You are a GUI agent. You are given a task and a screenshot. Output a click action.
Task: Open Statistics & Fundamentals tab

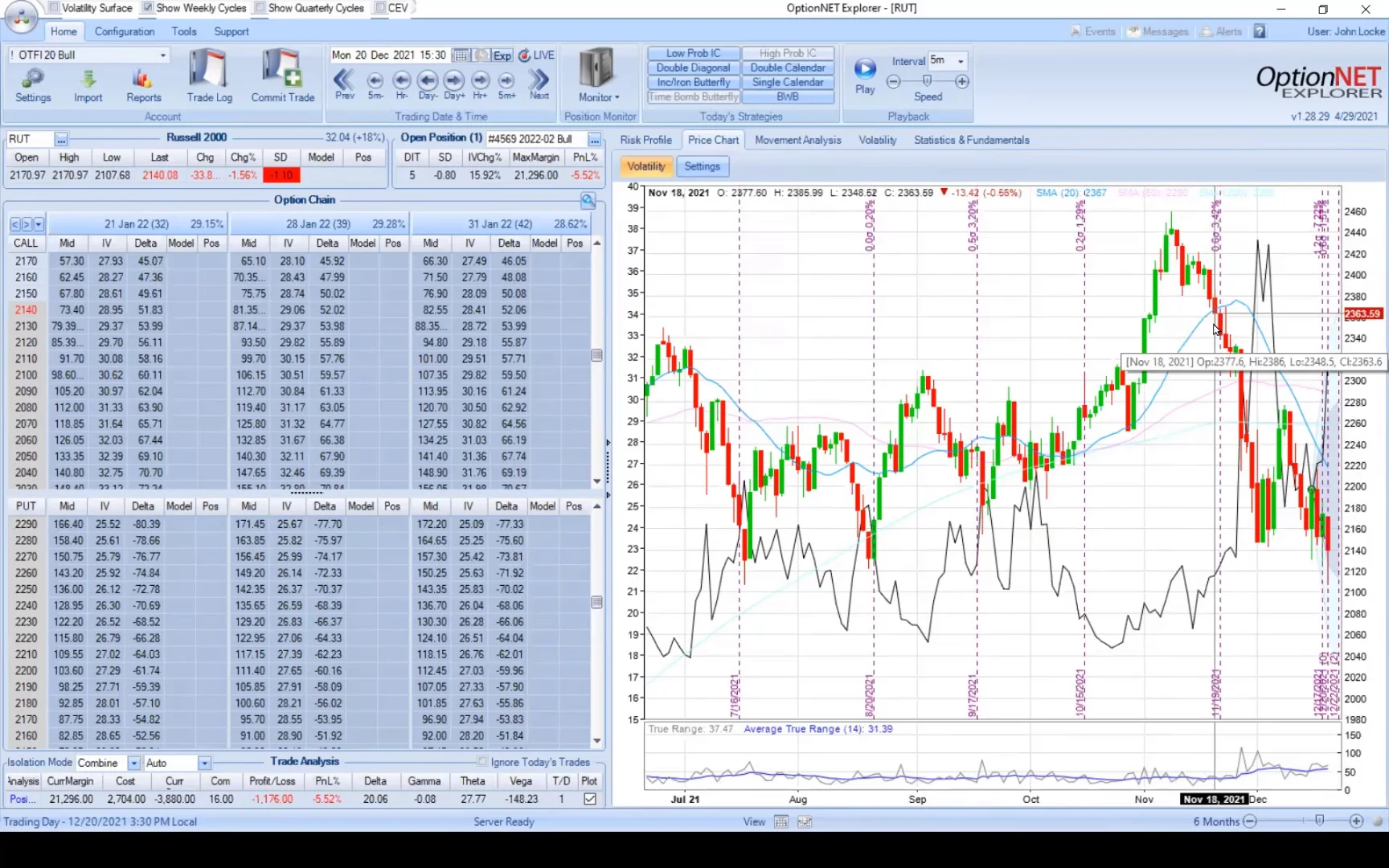(971, 140)
